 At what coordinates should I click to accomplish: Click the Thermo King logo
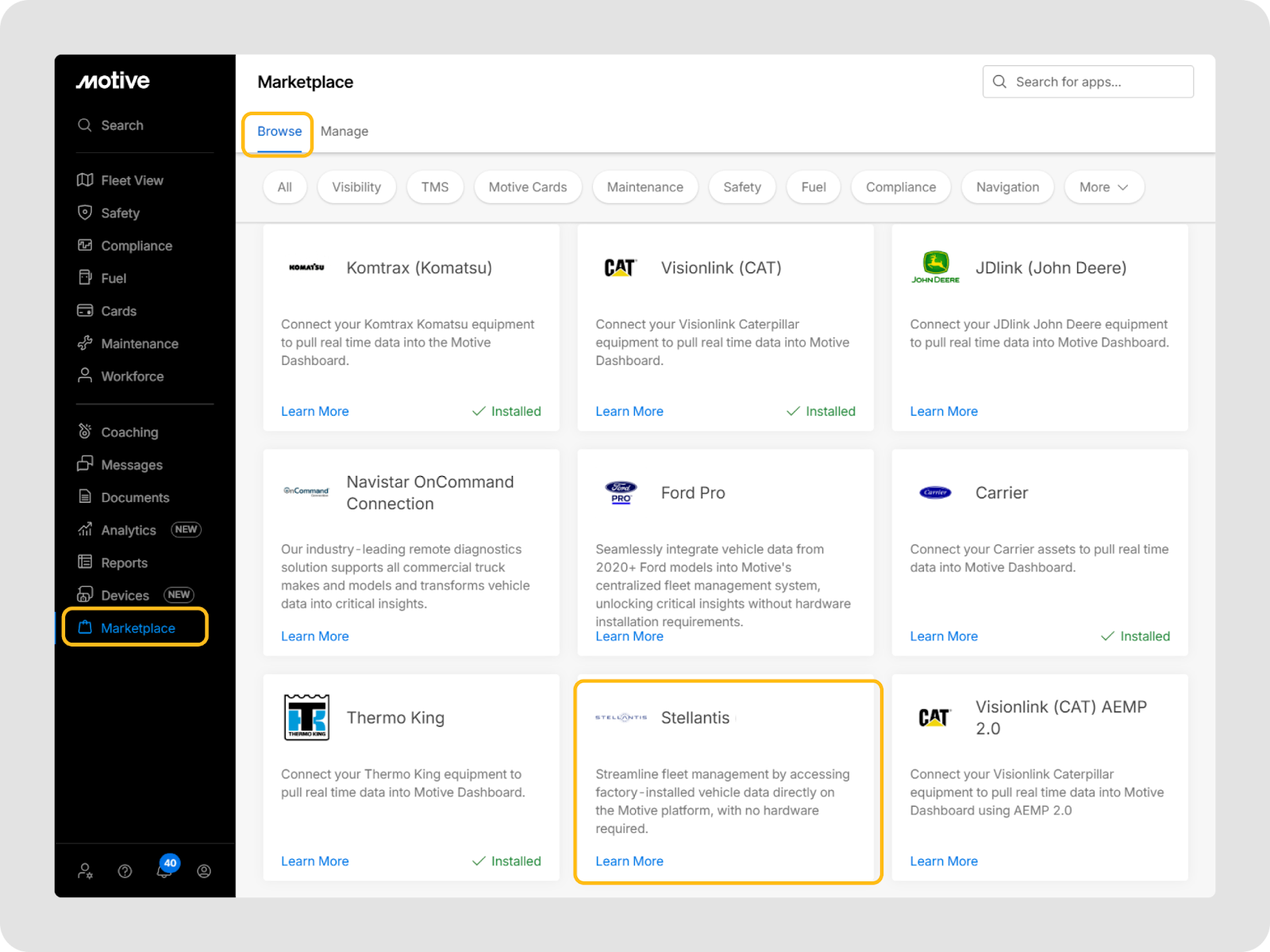click(306, 717)
